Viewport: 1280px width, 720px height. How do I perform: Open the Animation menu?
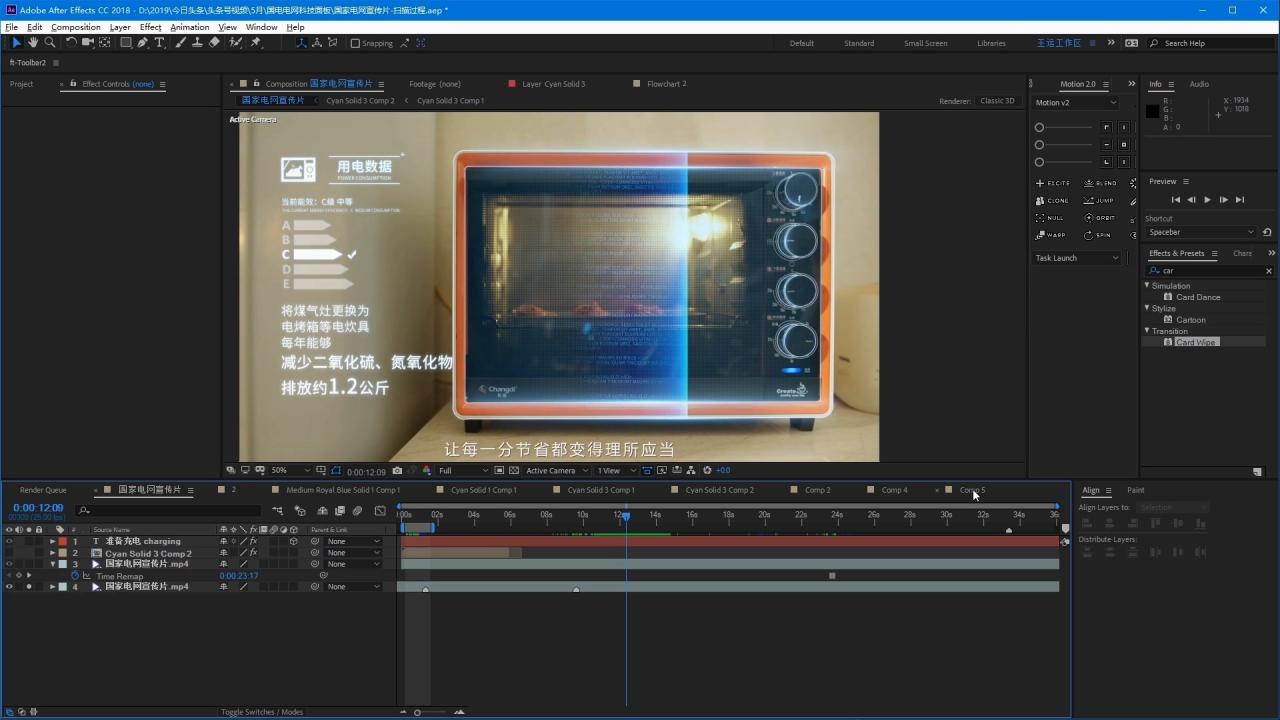[189, 27]
